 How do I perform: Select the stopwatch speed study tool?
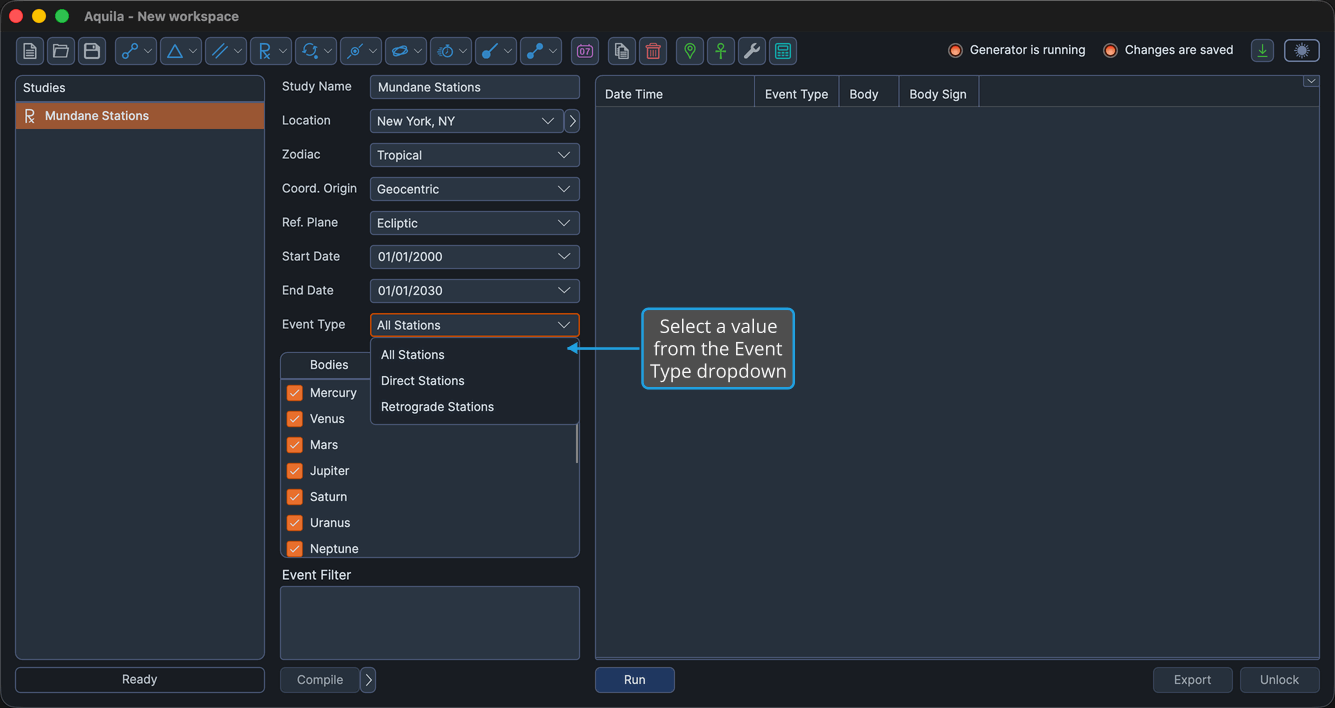445,51
